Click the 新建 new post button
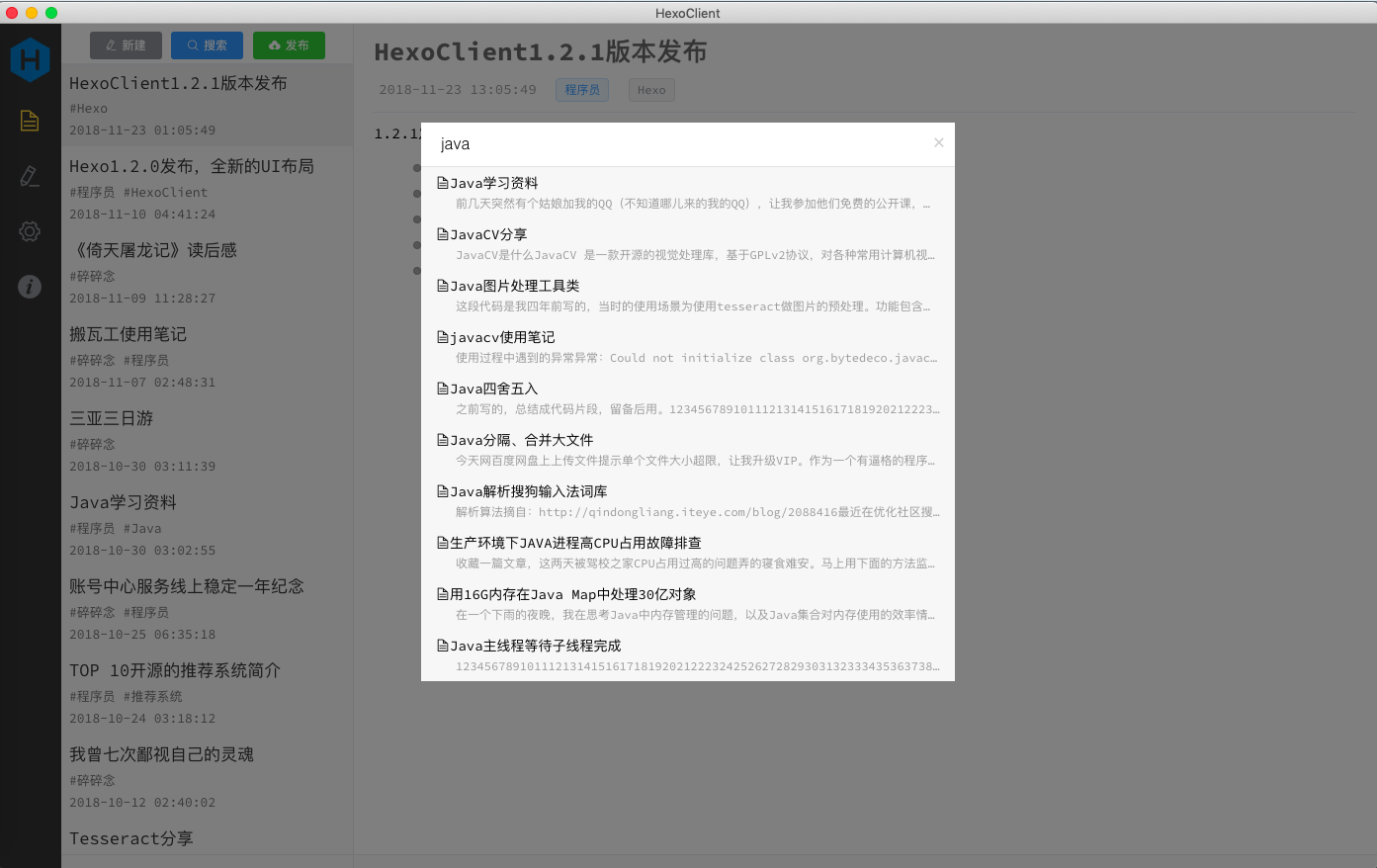The width and height of the screenshot is (1377, 868). [x=126, y=45]
